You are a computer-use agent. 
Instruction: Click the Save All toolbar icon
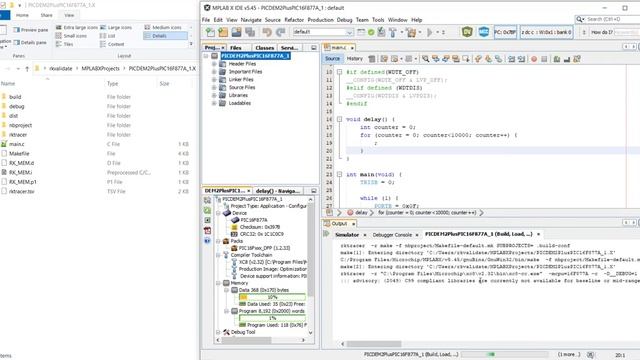[x=250, y=32]
